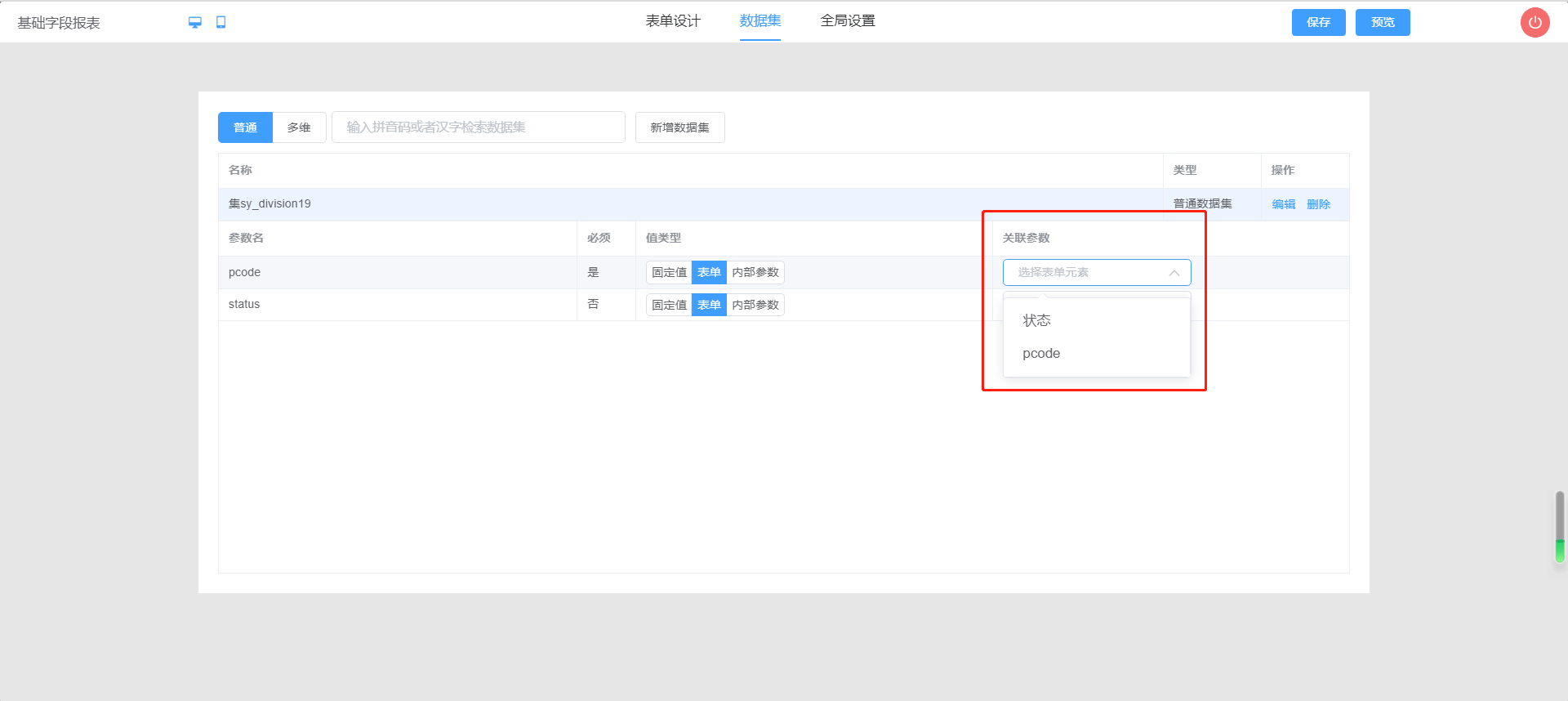Switch to desktop preview icon
The width and height of the screenshot is (1568, 701).
(194, 22)
